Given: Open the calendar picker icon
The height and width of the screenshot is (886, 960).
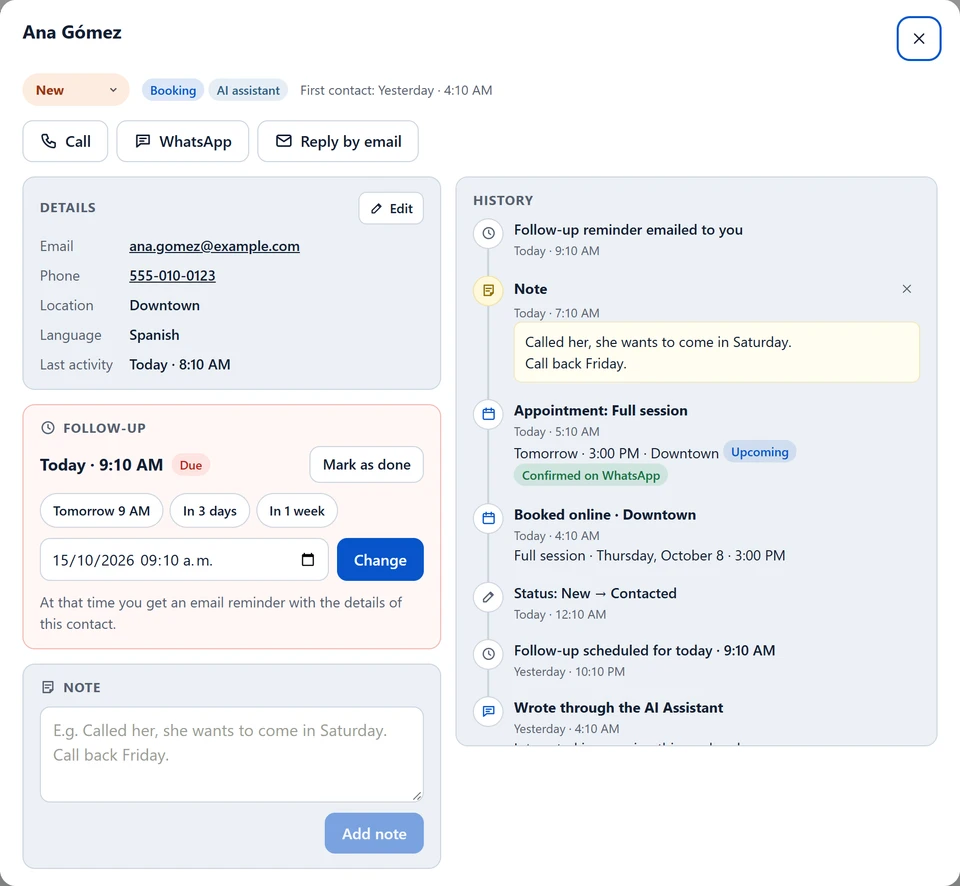Looking at the screenshot, I should 308,560.
